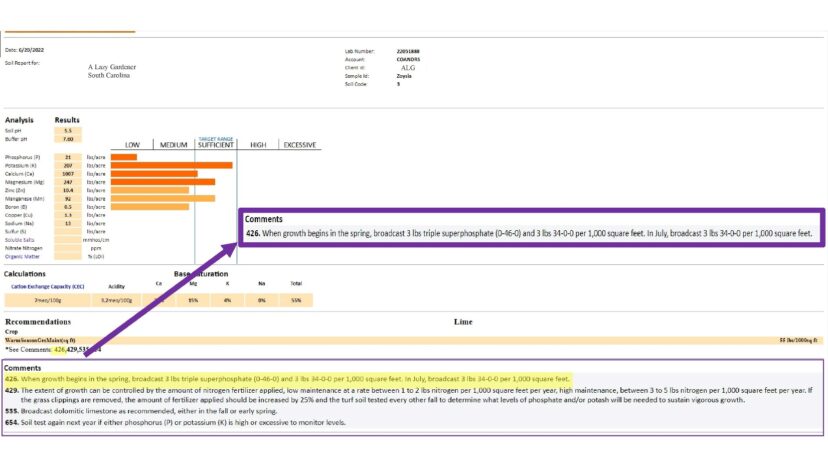Click the "A Lazy Gardener" report name
The height and width of the screenshot is (466, 828).
point(112,67)
